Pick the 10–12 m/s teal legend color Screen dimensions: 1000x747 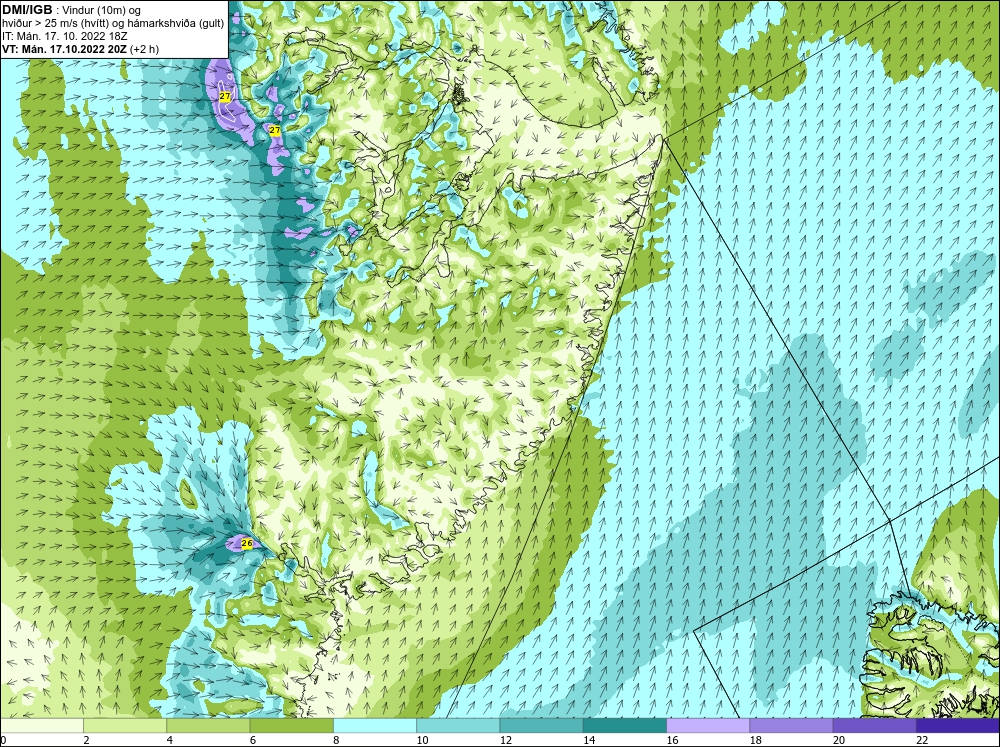458,725
